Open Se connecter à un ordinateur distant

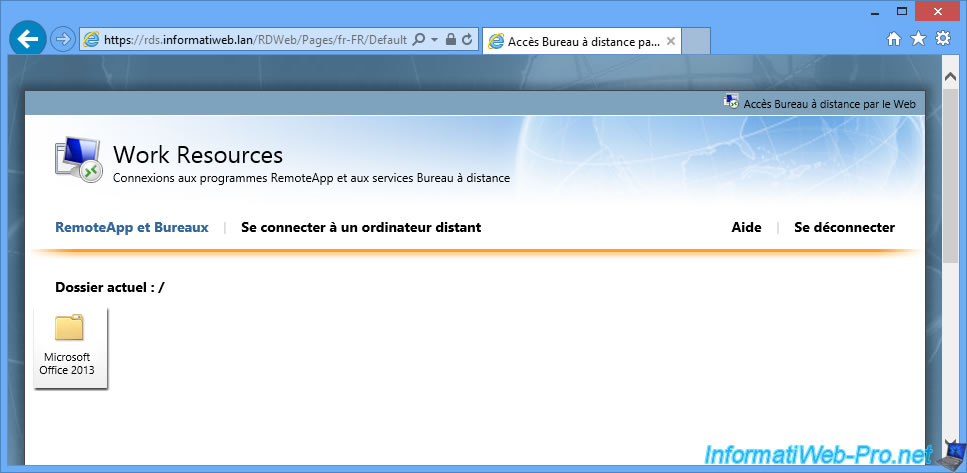[x=361, y=228]
